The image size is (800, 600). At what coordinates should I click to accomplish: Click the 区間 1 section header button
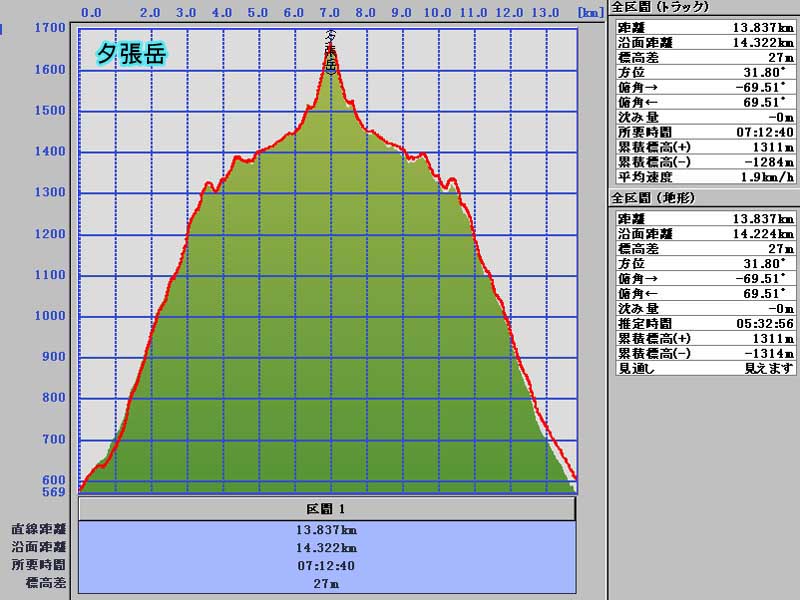pyautogui.click(x=327, y=509)
